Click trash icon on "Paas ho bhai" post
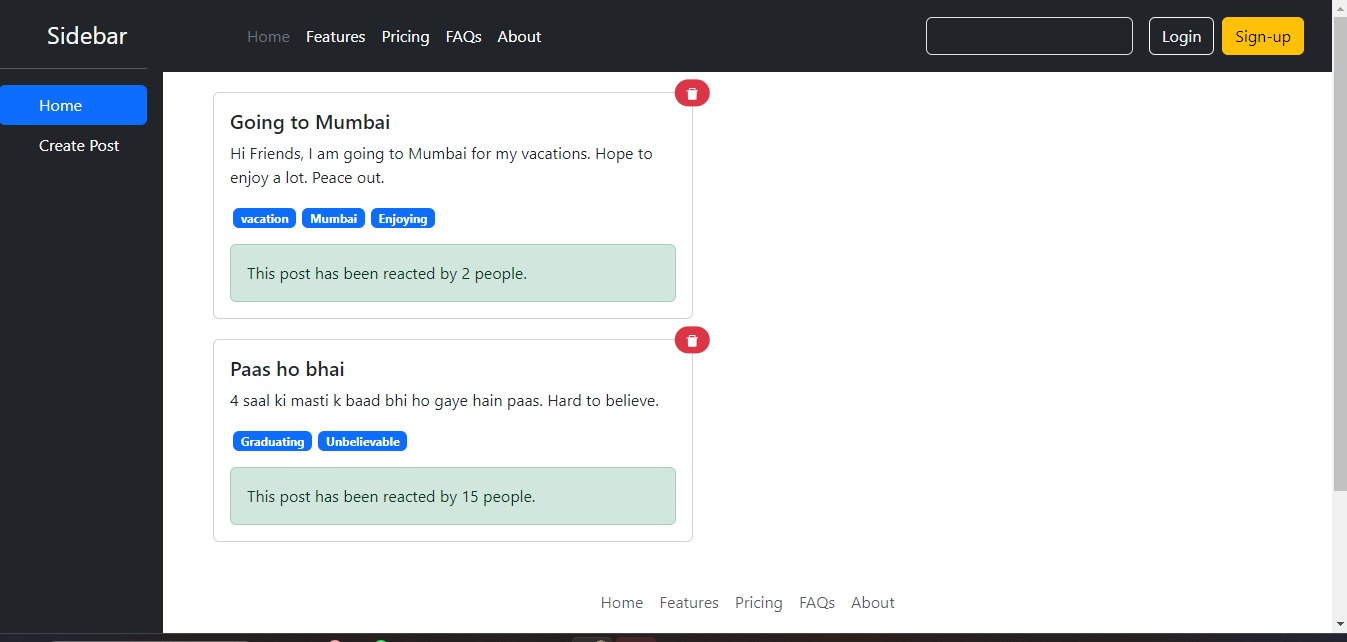 pyautogui.click(x=692, y=340)
